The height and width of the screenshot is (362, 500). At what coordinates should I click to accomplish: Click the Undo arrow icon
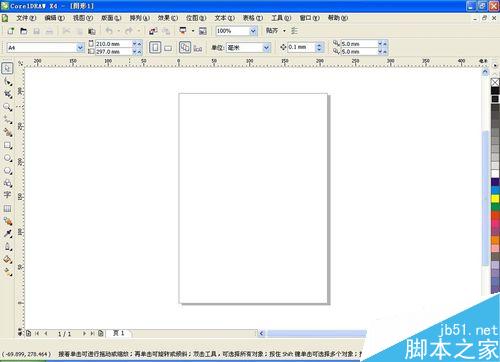tap(109, 31)
